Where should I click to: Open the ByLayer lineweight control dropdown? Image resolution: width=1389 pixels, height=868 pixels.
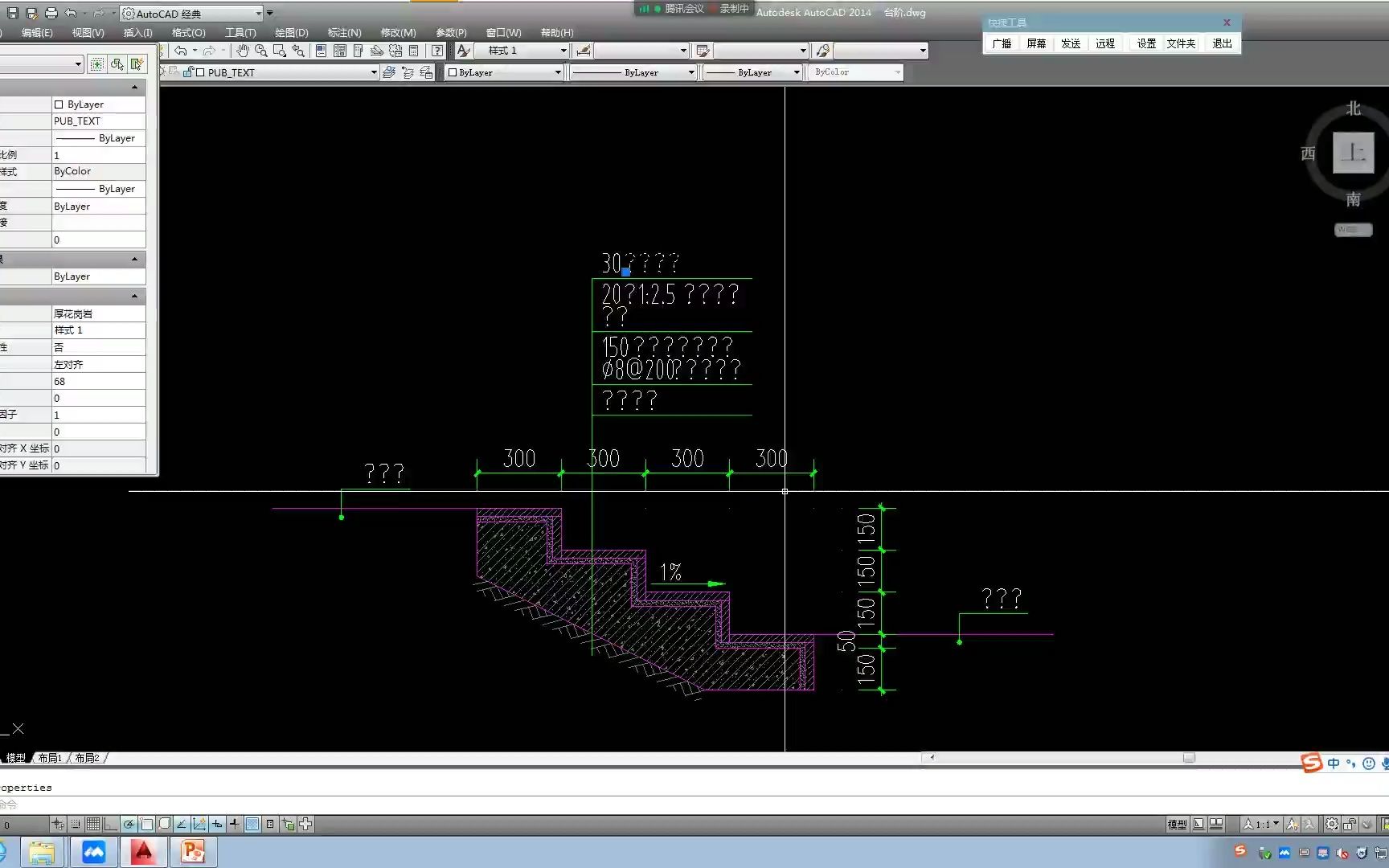pos(754,72)
